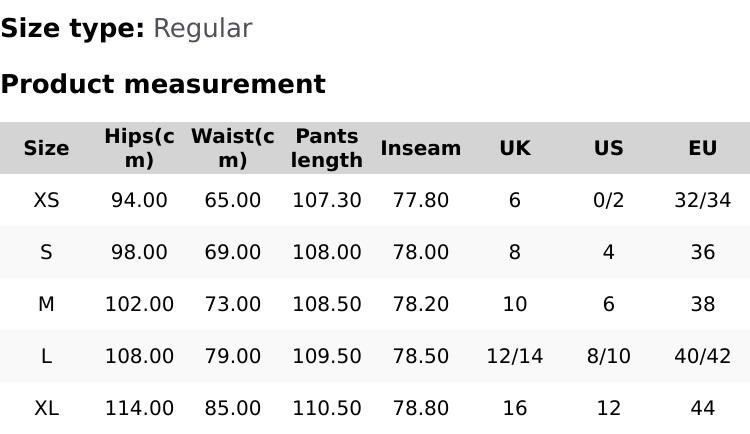
Task: Select the Pants length column header
Action: pos(327,148)
